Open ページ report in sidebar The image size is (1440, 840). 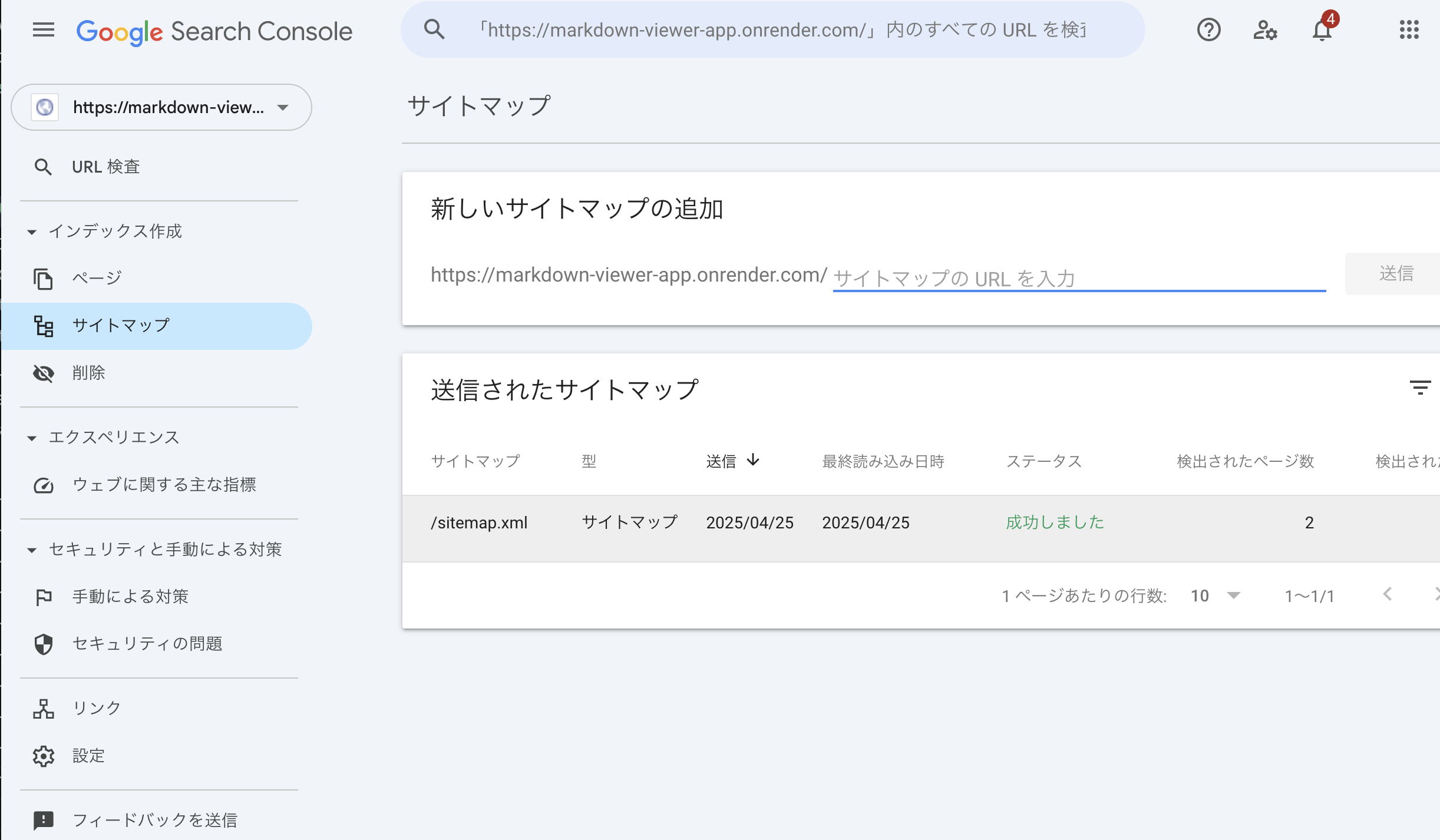tap(157, 279)
